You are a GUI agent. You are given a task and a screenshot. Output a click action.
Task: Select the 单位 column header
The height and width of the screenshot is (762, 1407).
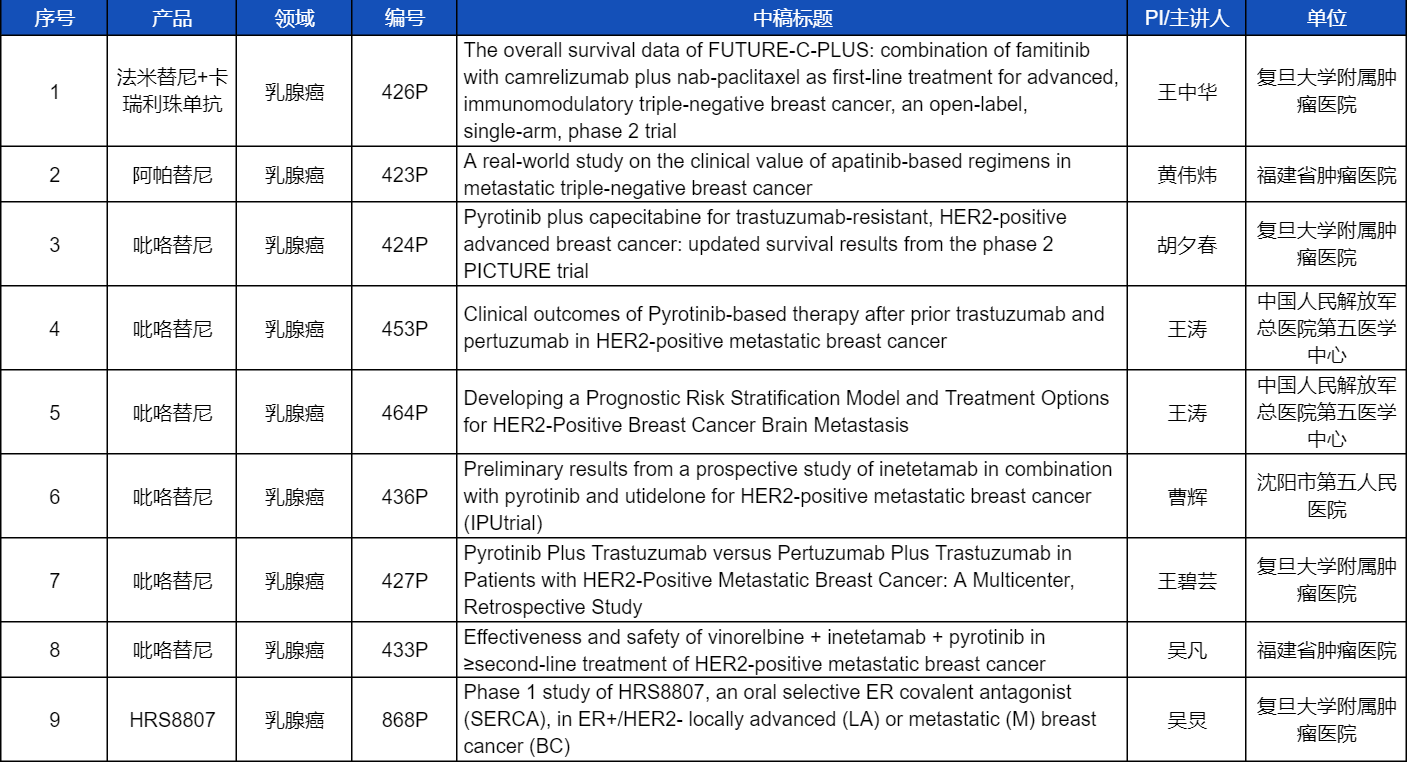[1326, 18]
